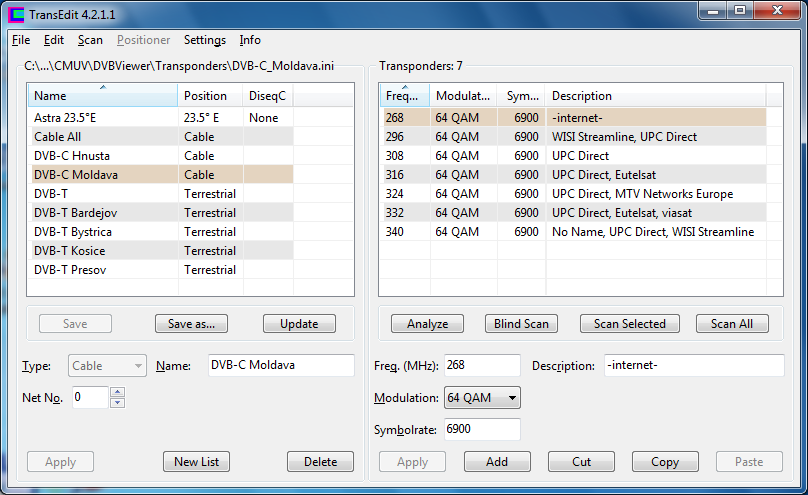
Task: Select the 296 MHz WISI Streamline transponder
Action: (575, 136)
